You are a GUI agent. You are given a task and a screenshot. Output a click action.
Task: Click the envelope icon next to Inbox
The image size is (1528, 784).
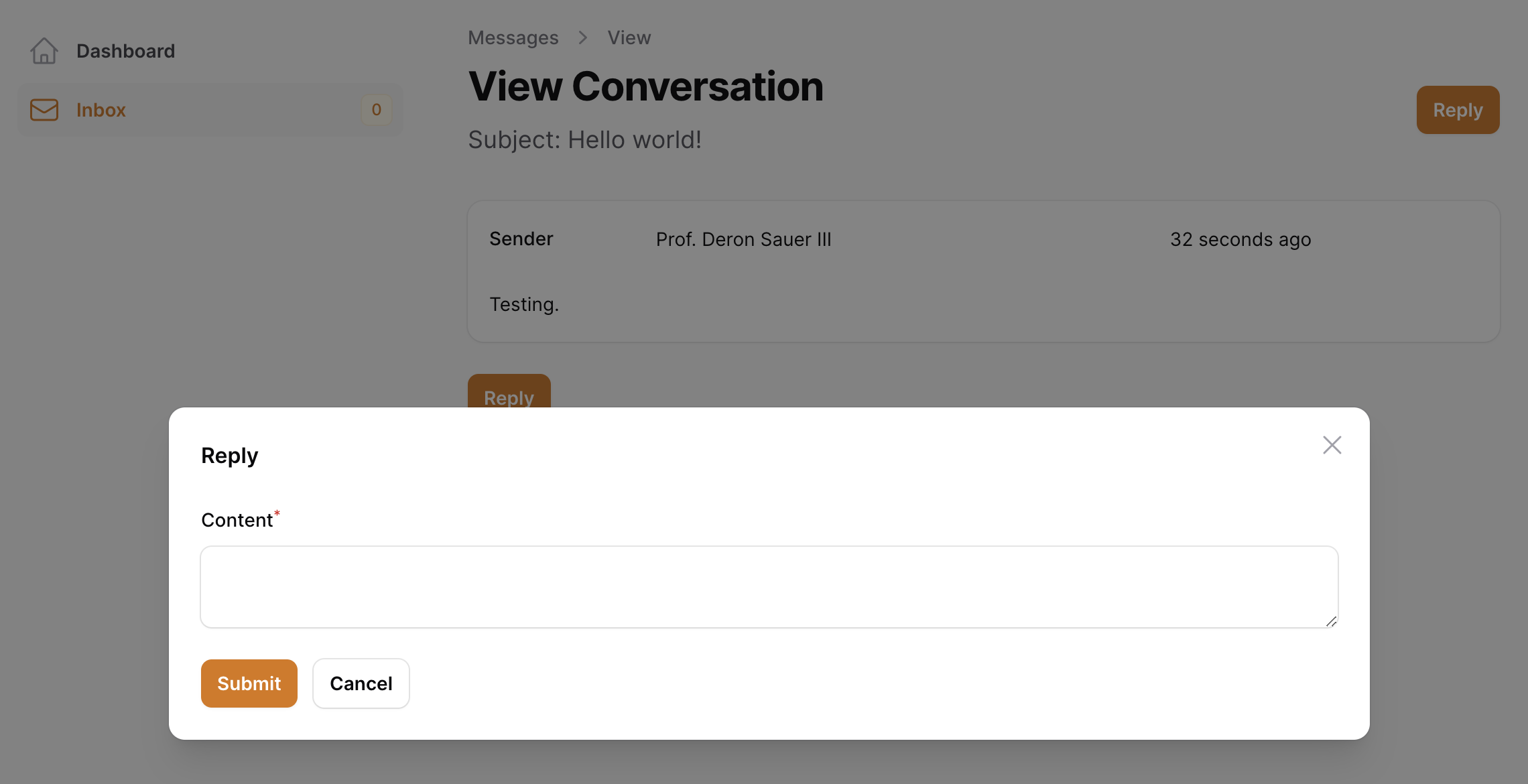coord(44,109)
